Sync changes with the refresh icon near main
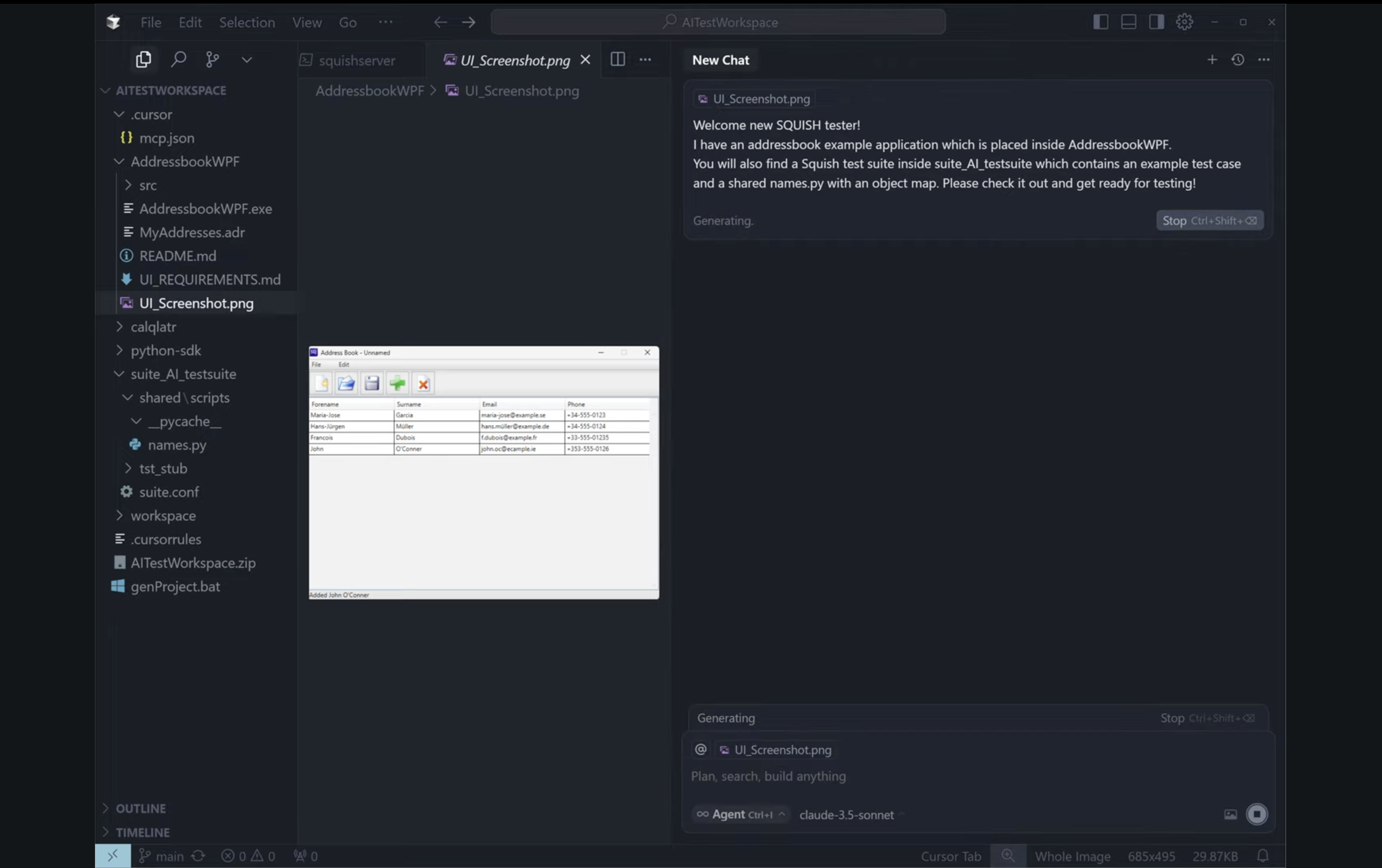Screen dimensions: 1382x868 click(198, 856)
